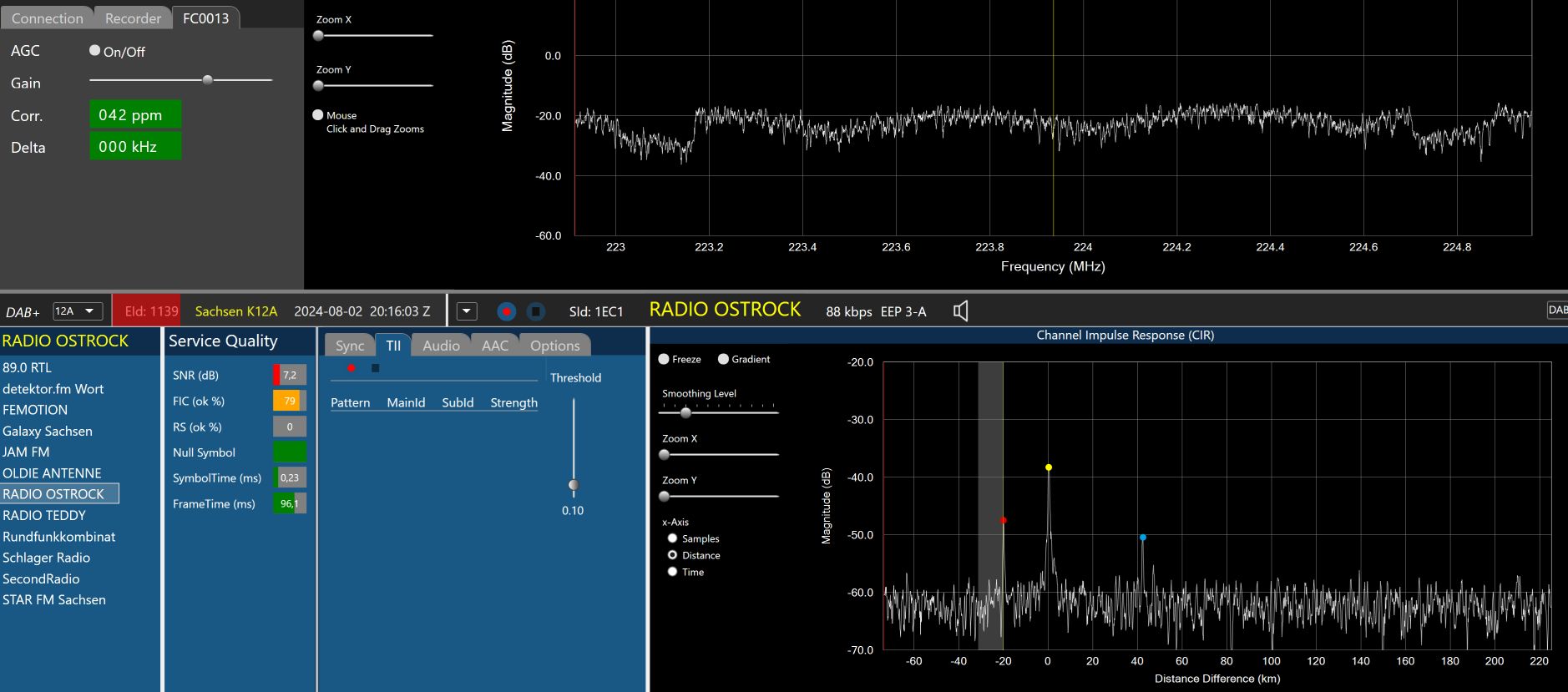
Task: Open the 12A channel dropdown
Action: (x=78, y=311)
